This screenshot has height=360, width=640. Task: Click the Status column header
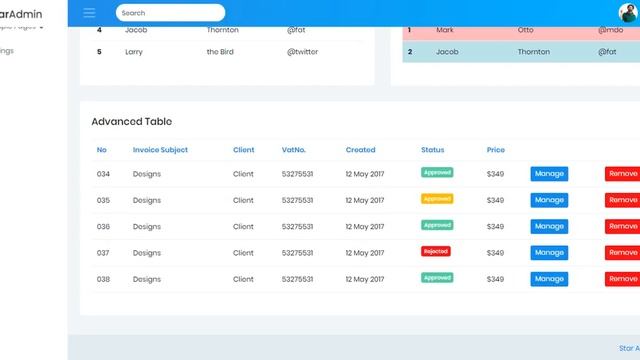click(x=433, y=150)
